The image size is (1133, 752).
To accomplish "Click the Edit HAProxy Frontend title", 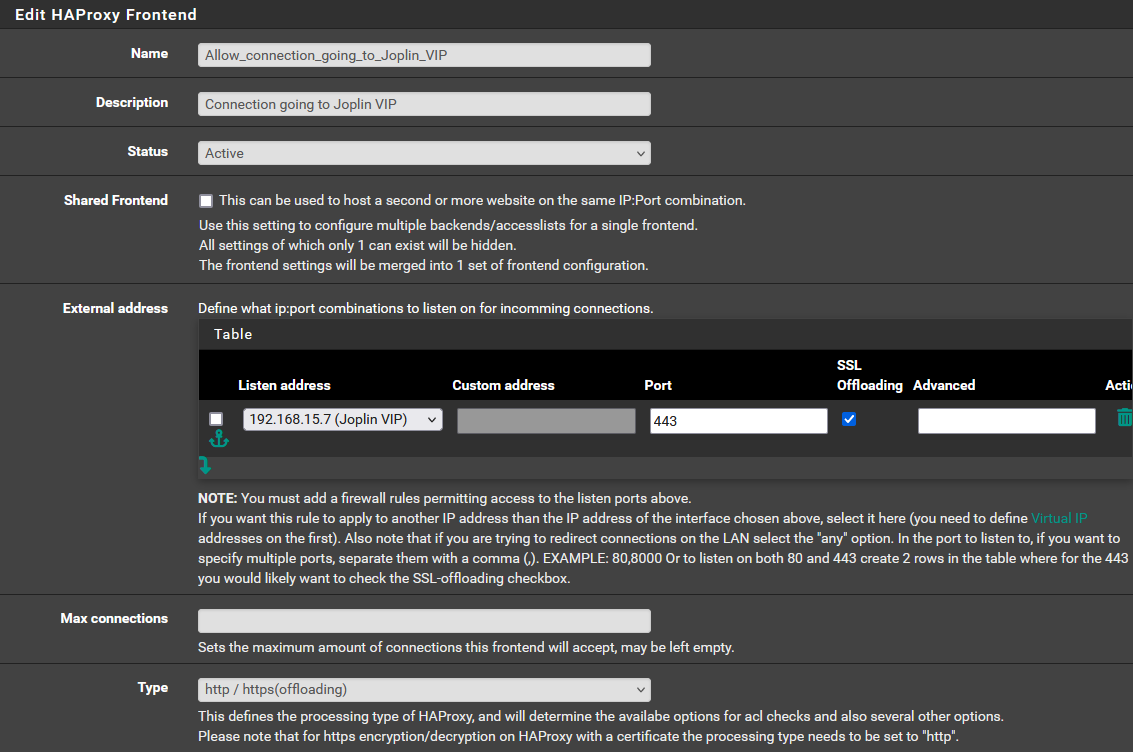I will [105, 14].
